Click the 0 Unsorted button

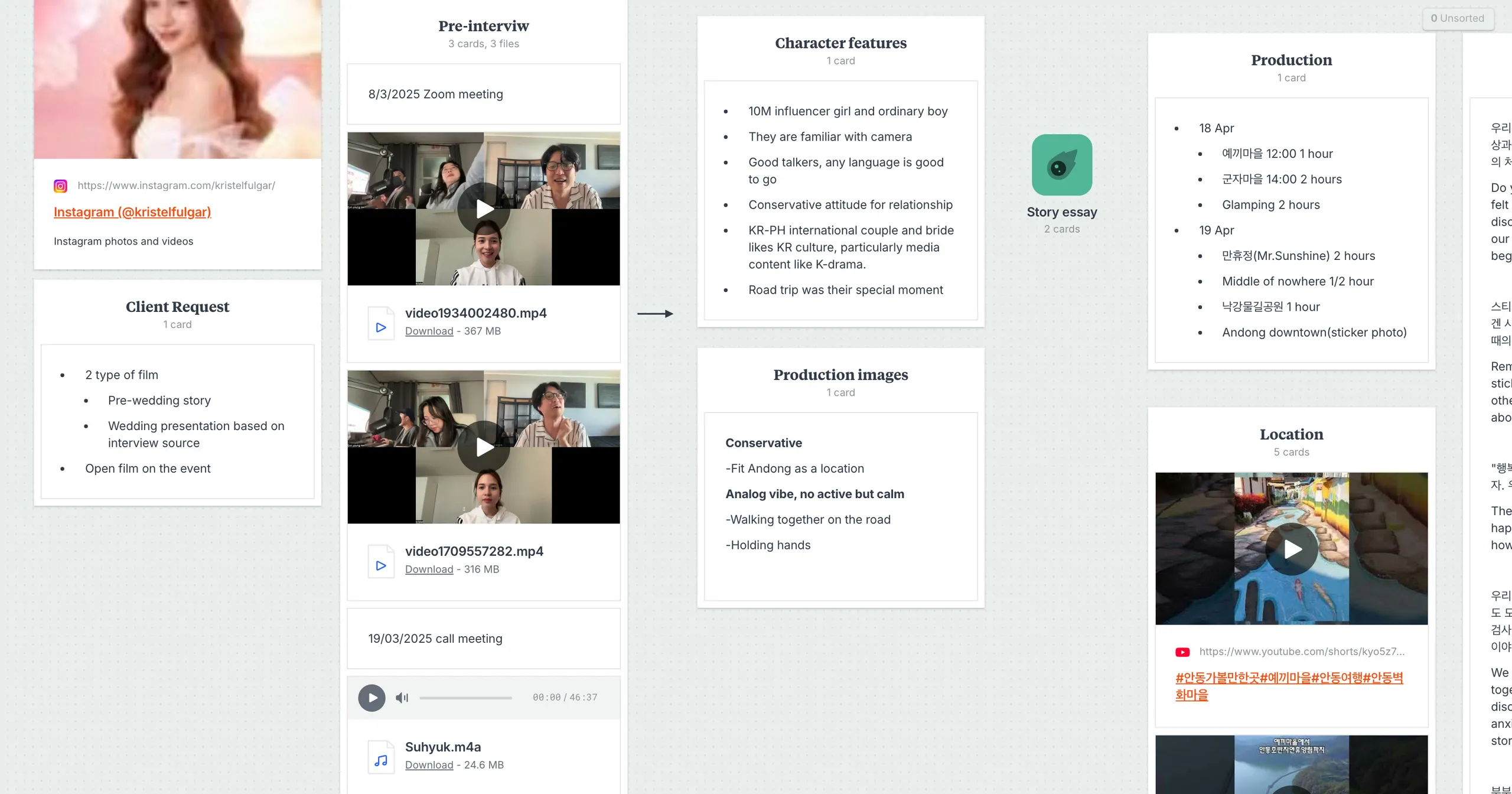pos(1458,18)
